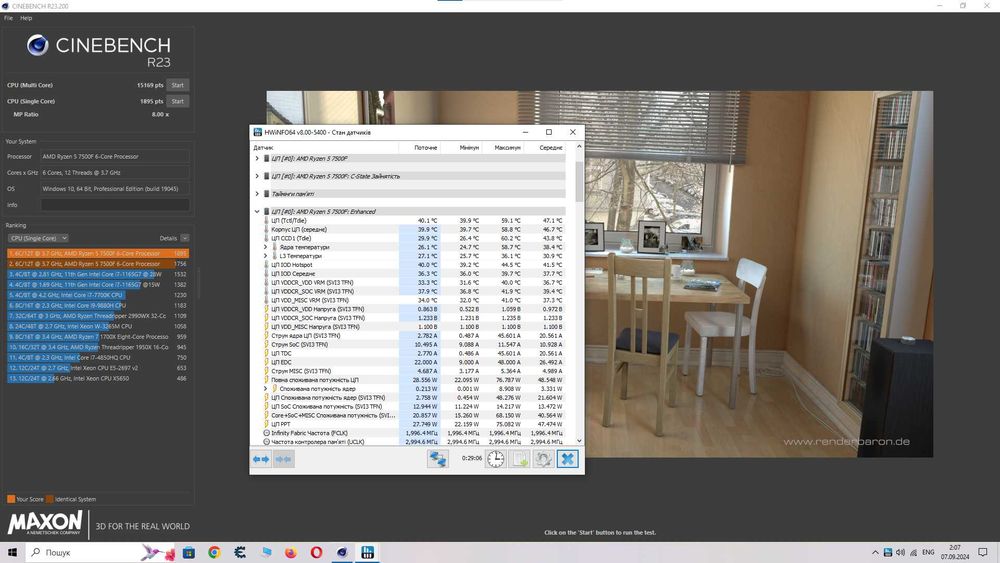Viewport: 1000px width, 563px height.
Task: Select ranking row 1 Ryzen 5 7500F 1895
Action: pos(98,253)
